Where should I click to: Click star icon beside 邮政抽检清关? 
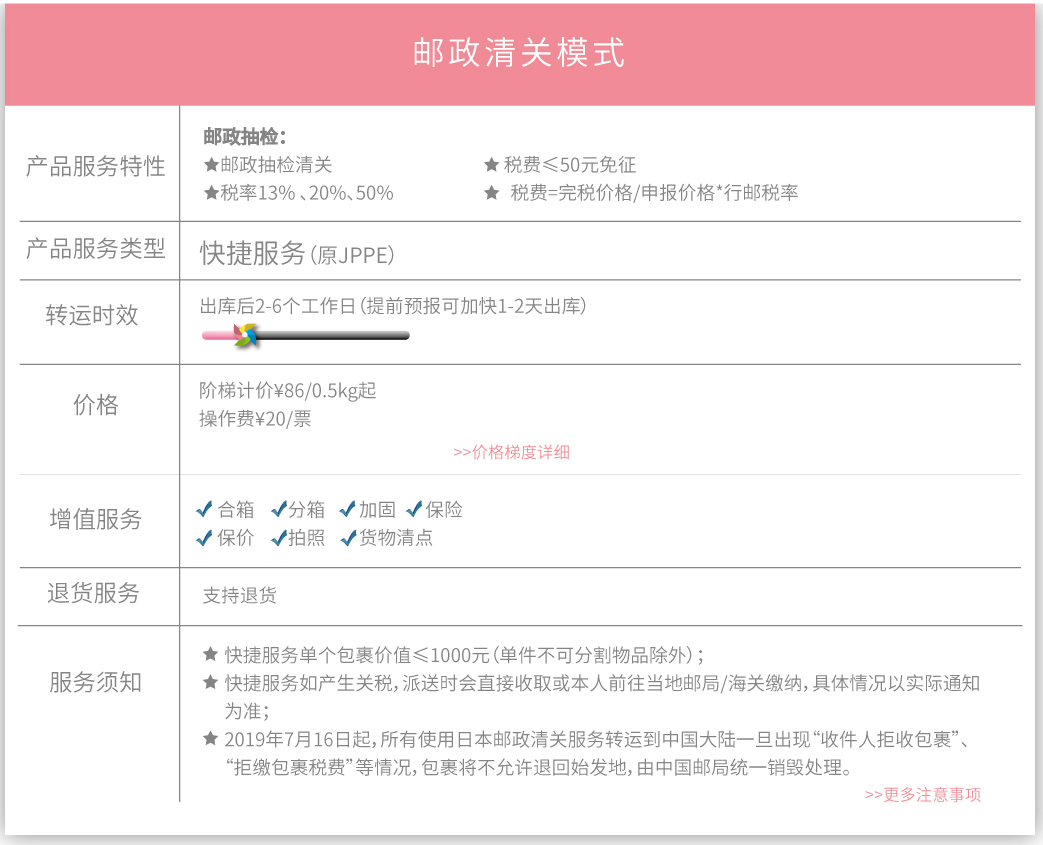[x=211, y=165]
